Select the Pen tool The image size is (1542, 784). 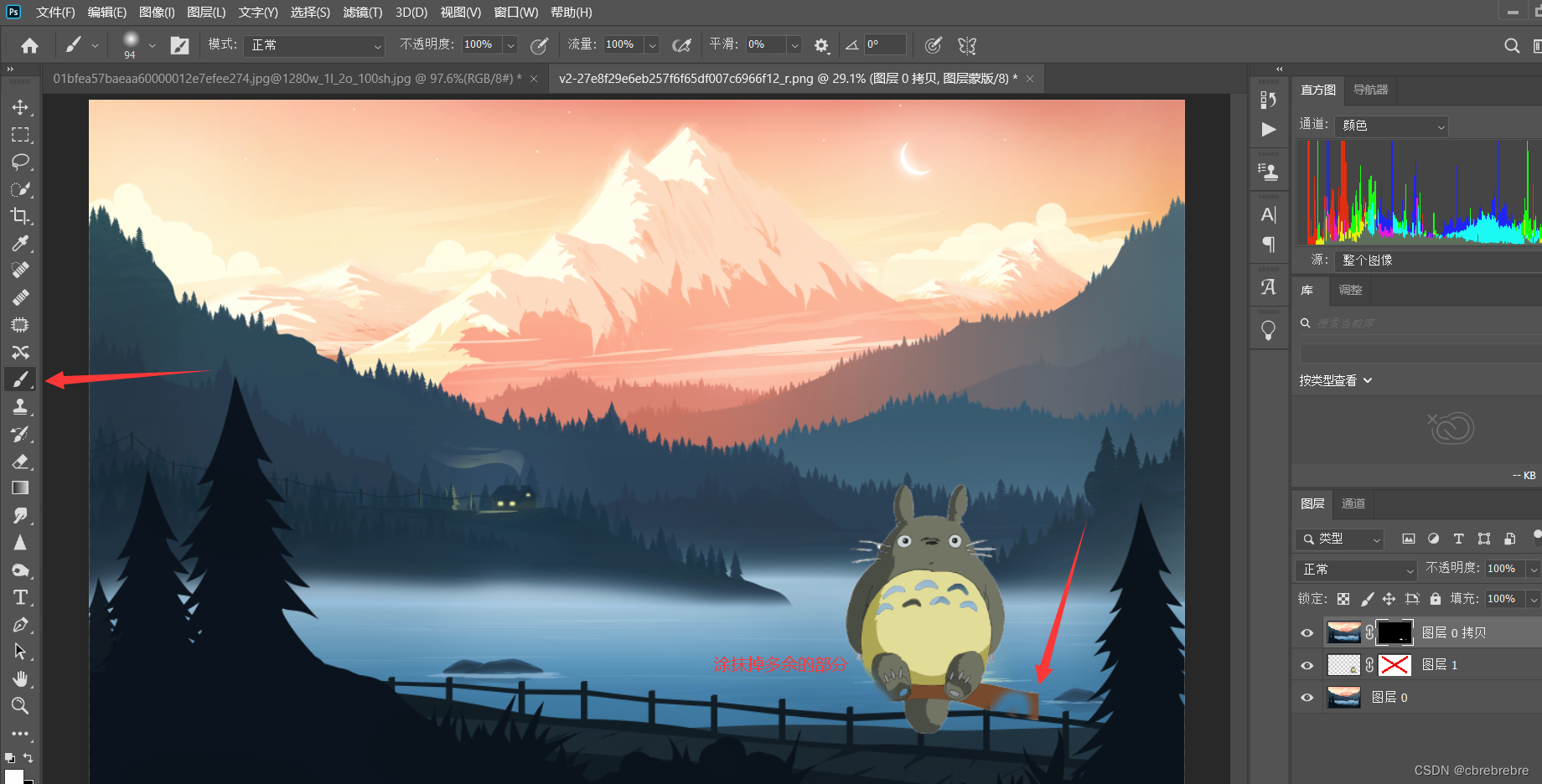[x=20, y=625]
